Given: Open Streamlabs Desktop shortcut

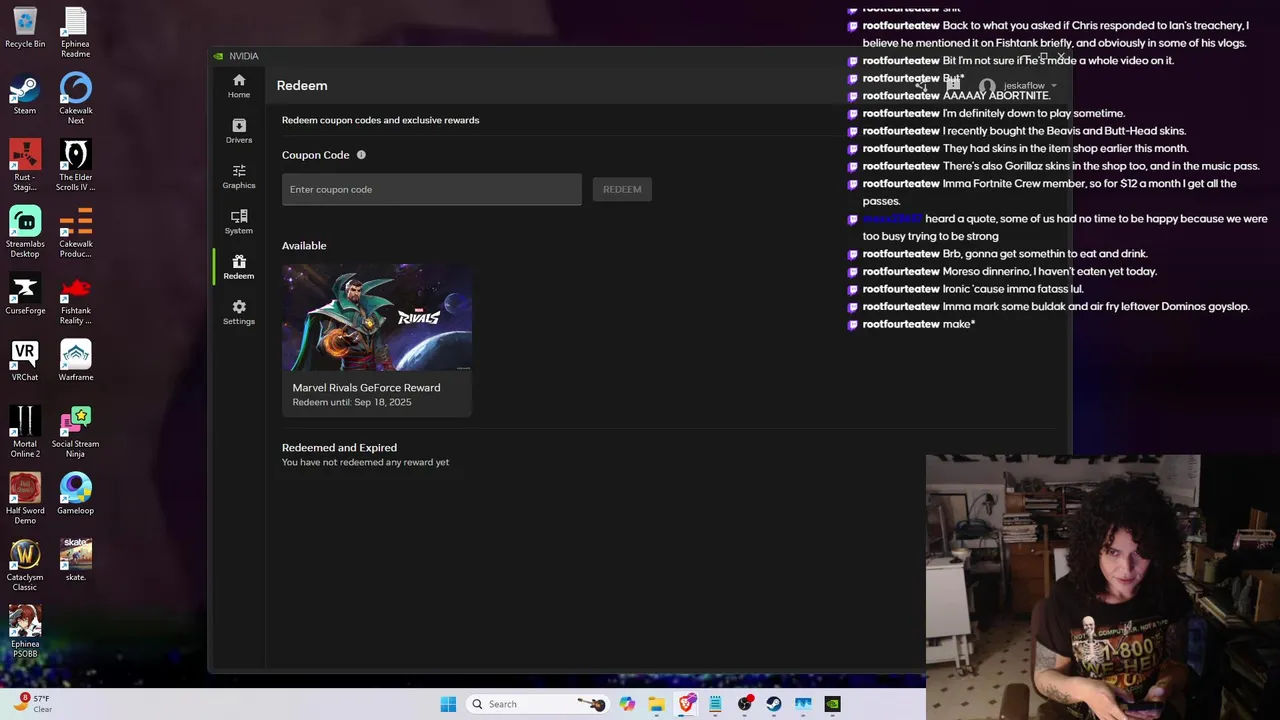Looking at the screenshot, I should tap(25, 232).
